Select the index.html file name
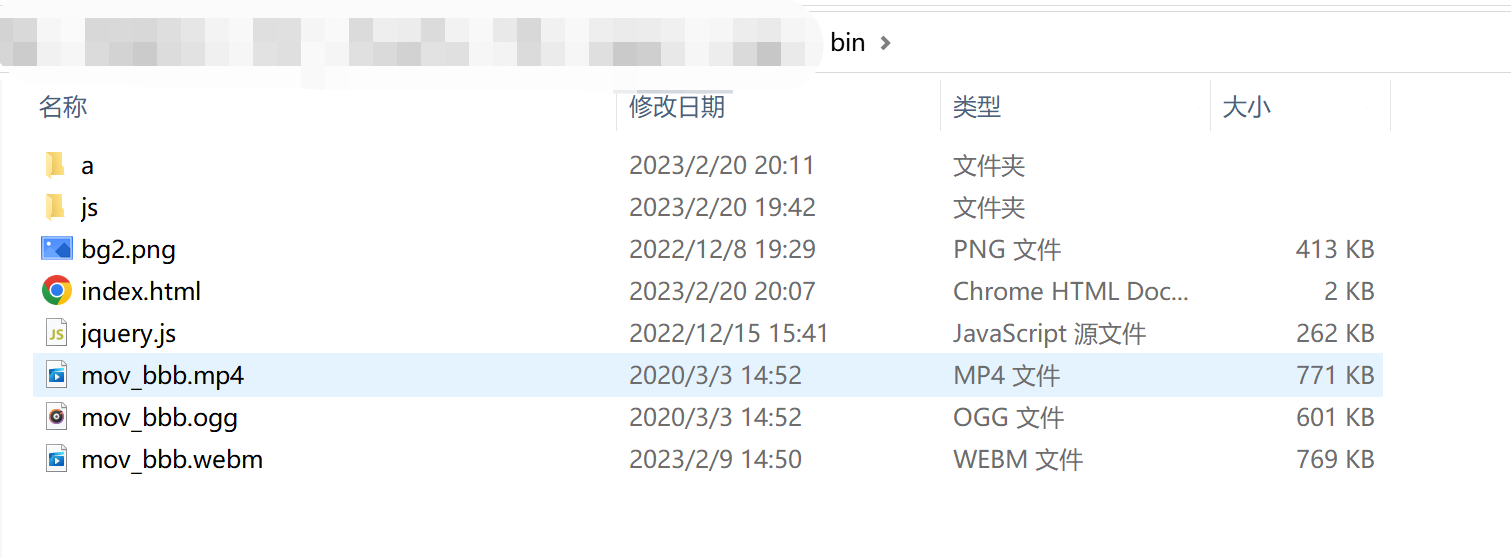This screenshot has width=1511, height=558. 141,291
